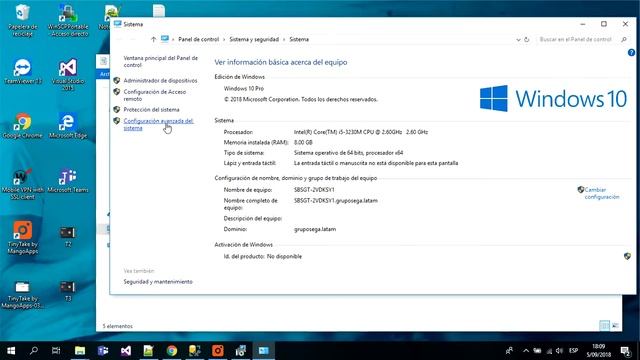Viewport: 640px width, 360px height.
Task: Select 'Windows 10 Pro' edition text
Action: 244,89
